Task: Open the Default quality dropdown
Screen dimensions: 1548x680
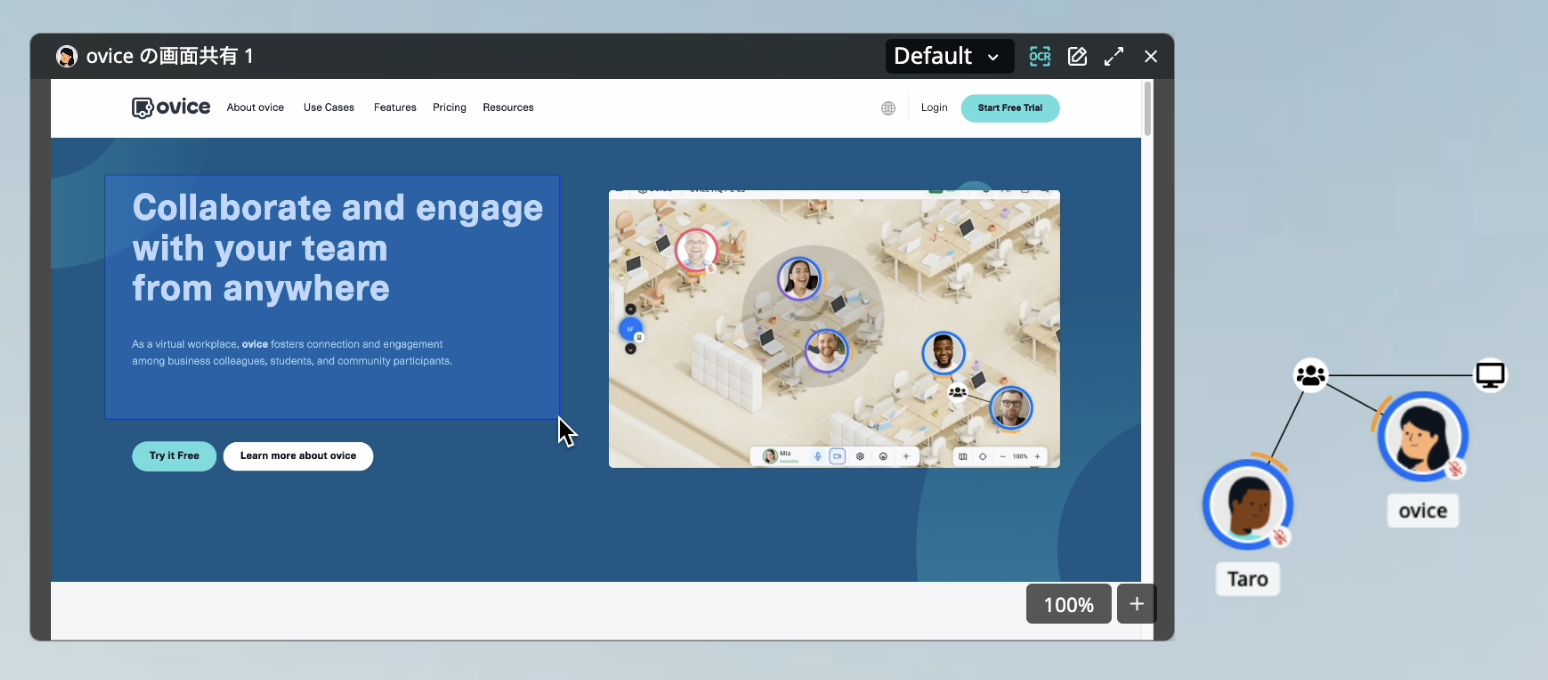Action: pos(949,56)
